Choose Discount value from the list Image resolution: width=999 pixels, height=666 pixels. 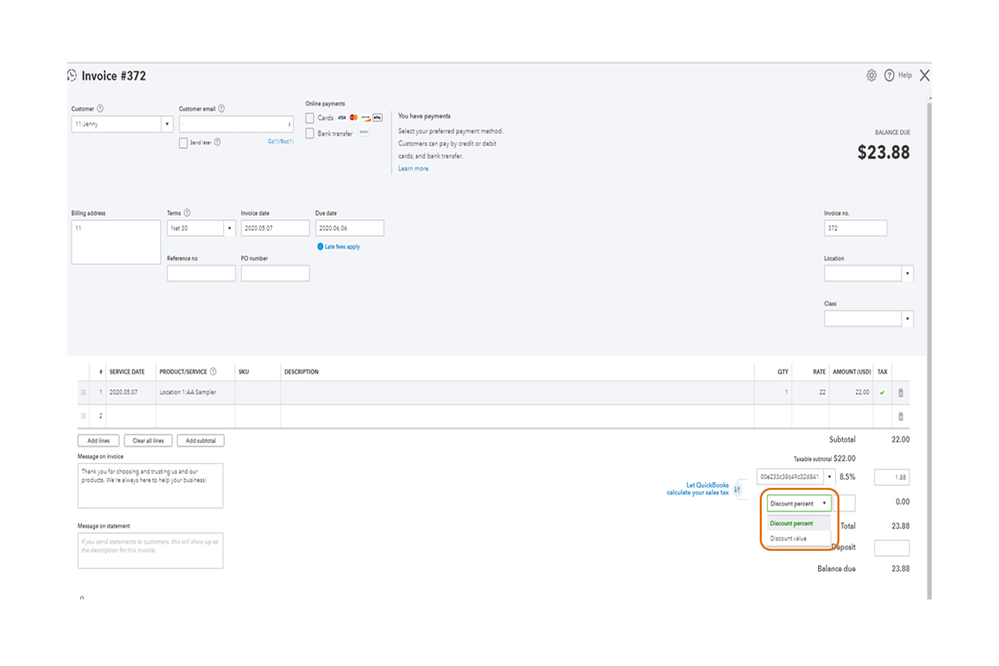789,538
